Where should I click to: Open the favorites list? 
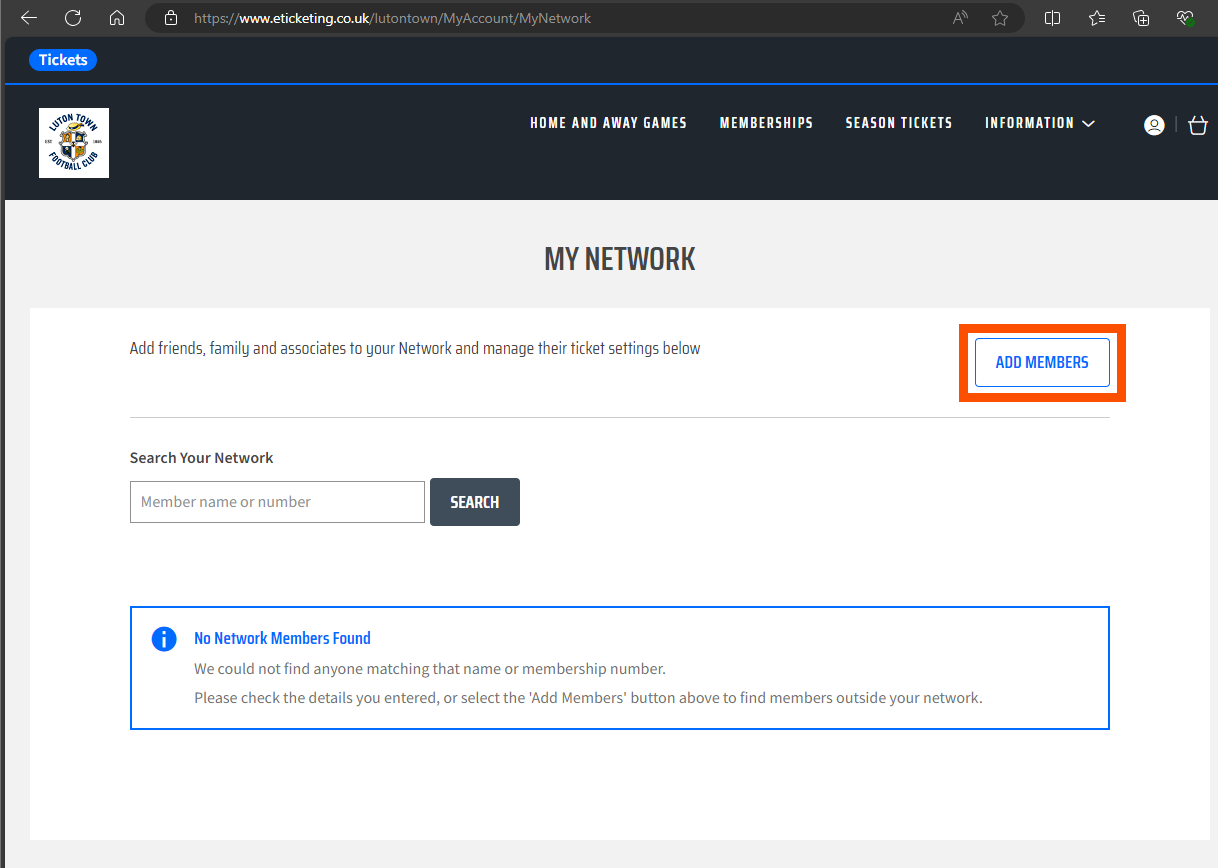point(1097,18)
